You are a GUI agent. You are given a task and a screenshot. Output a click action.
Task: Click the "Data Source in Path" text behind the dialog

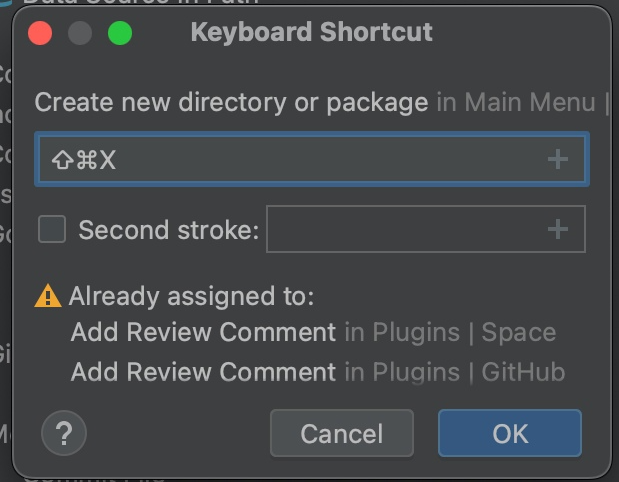140,3
